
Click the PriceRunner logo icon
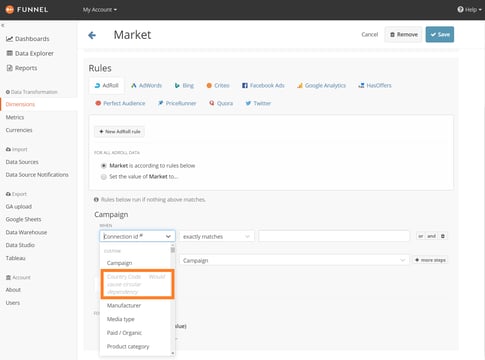[160, 103]
